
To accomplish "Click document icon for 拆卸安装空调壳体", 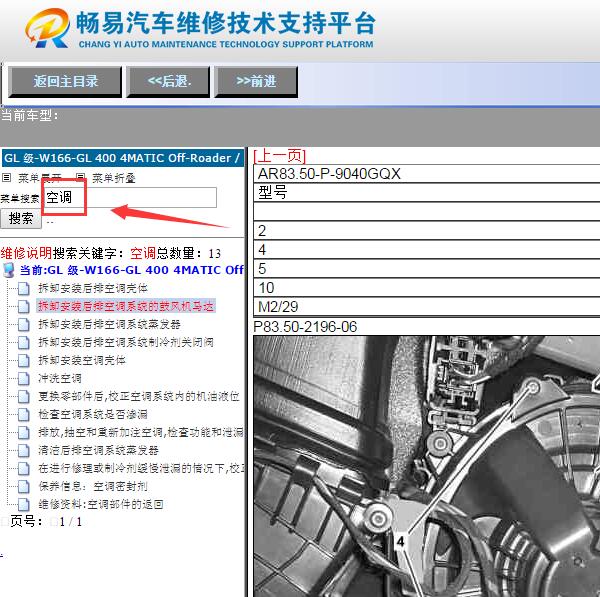I will pyautogui.click(x=24, y=360).
